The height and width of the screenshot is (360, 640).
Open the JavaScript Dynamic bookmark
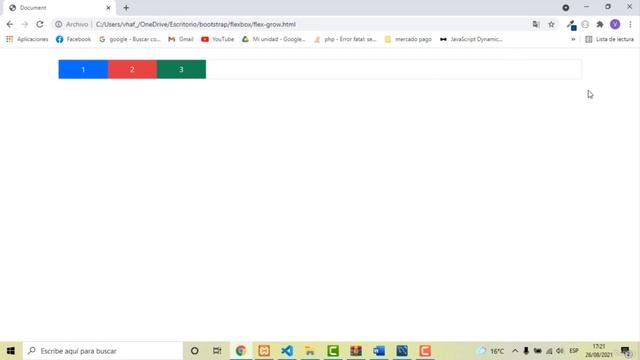[x=471, y=39]
